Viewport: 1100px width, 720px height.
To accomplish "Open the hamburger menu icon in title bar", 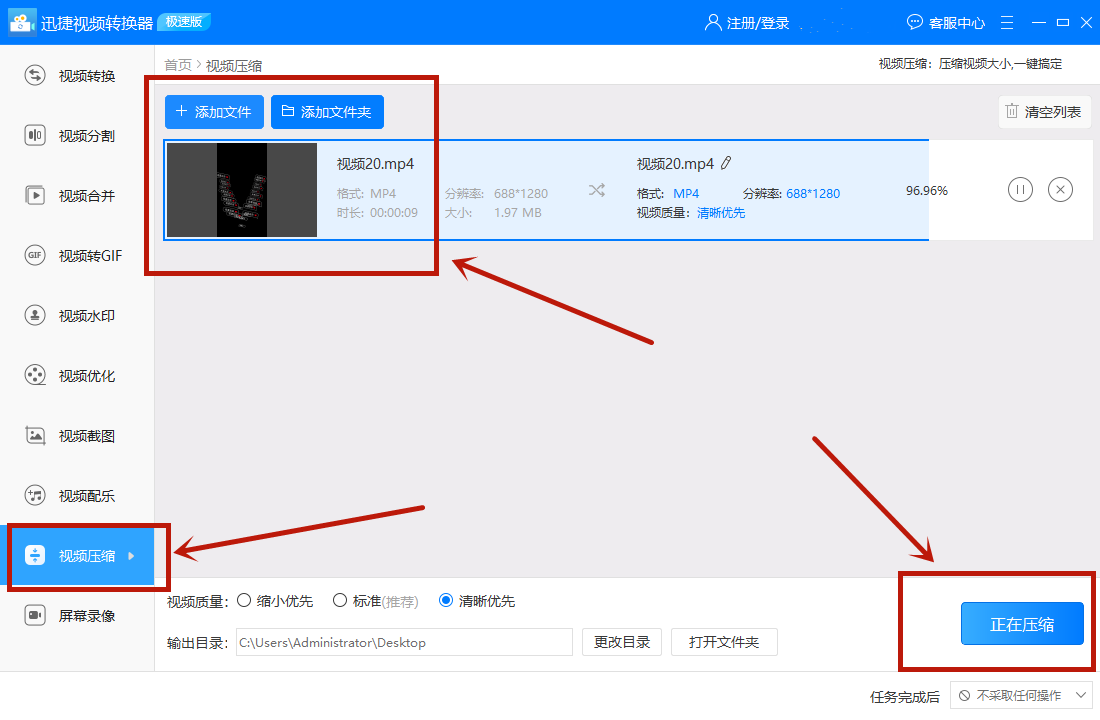I will [x=1007, y=22].
